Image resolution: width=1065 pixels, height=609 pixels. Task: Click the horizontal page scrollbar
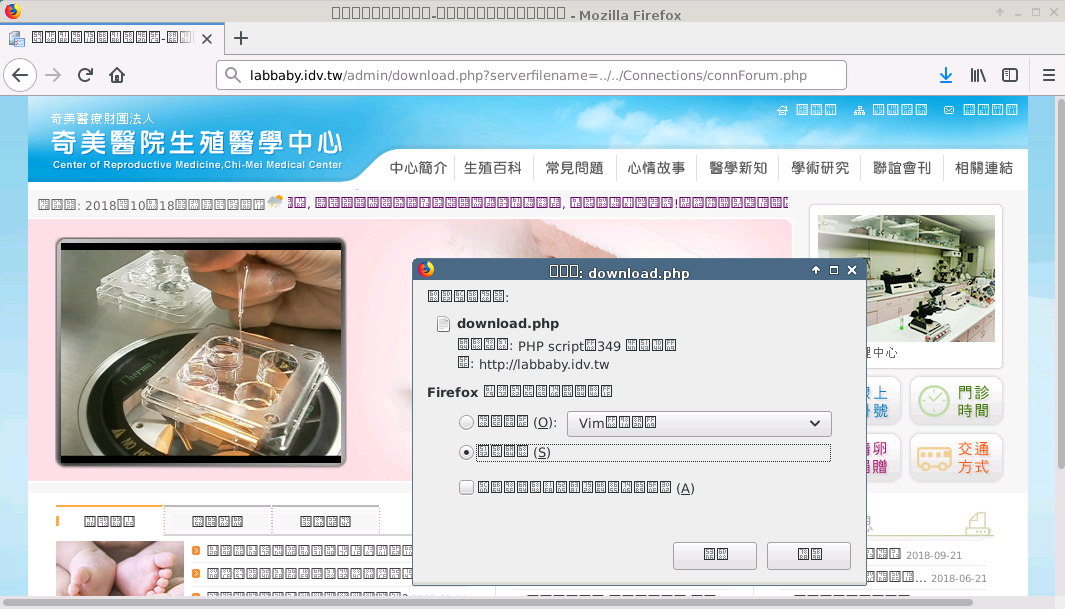(x=488, y=602)
